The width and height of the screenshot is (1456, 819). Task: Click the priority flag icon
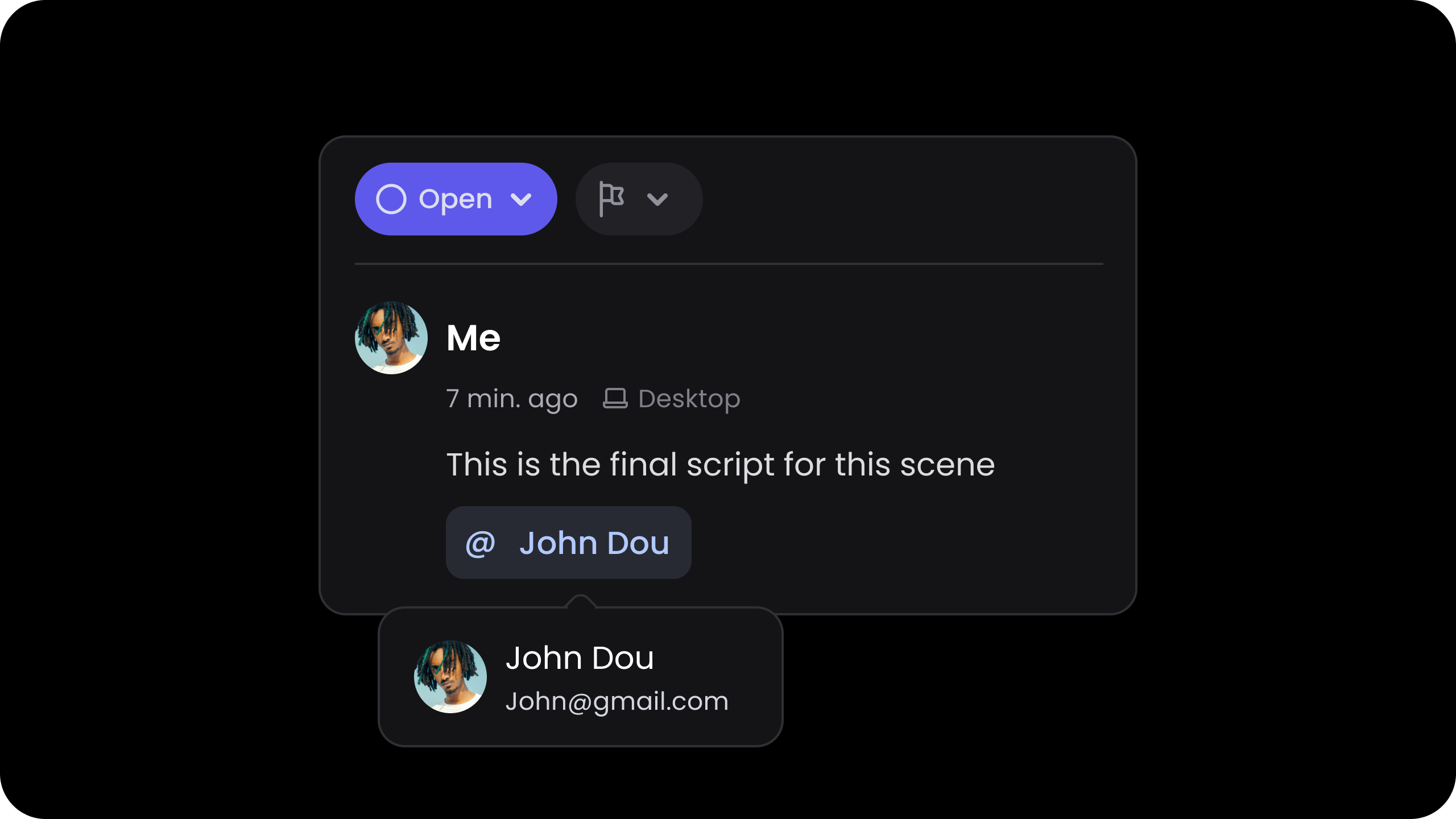point(612,199)
